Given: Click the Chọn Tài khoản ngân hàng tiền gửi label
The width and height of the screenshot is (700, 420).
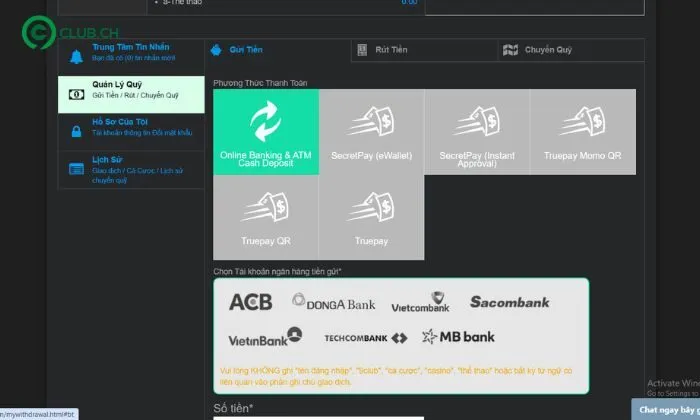Looking at the screenshot, I should pos(277,271).
